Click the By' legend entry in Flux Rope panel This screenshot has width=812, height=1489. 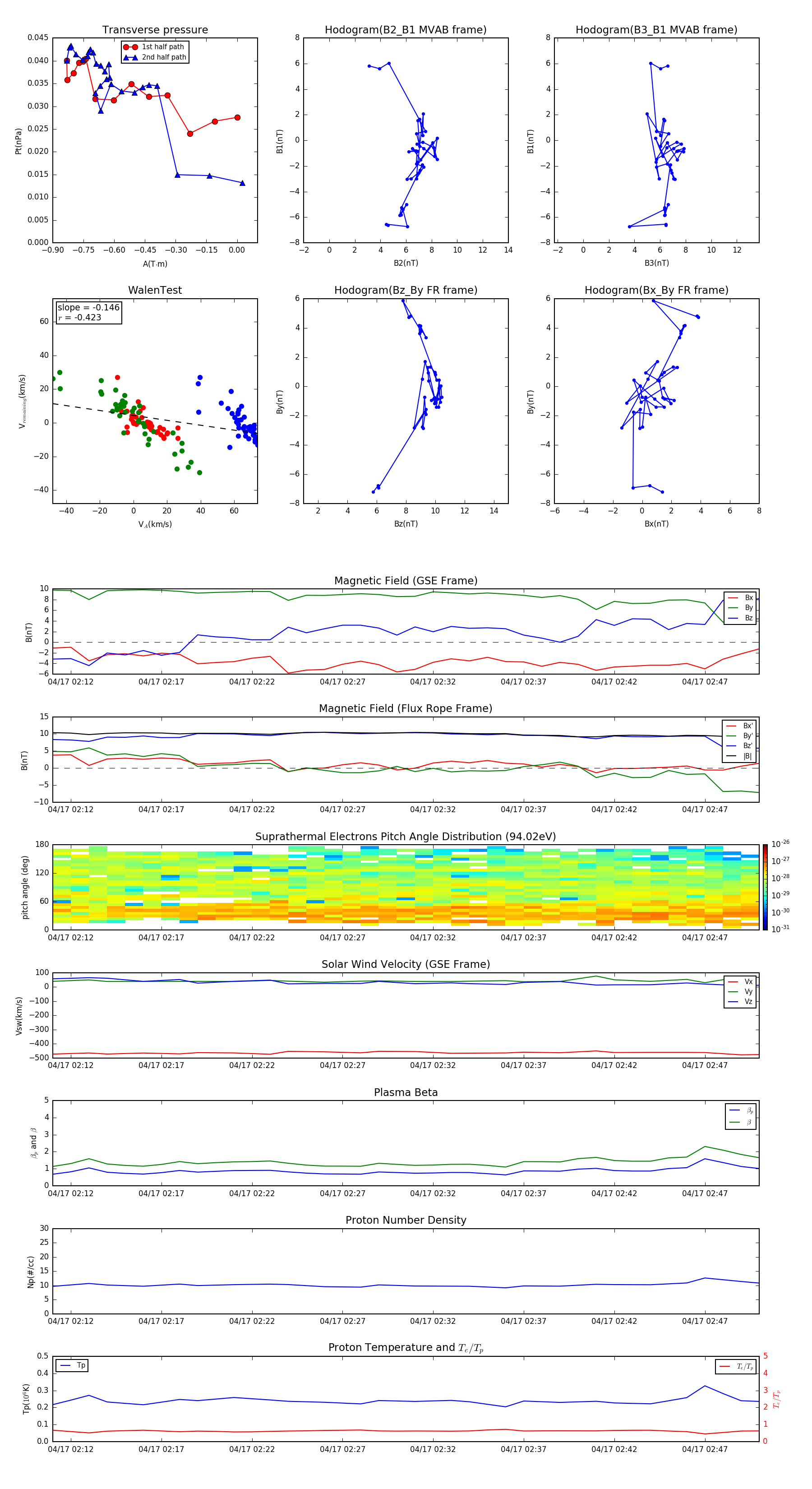pos(740,736)
